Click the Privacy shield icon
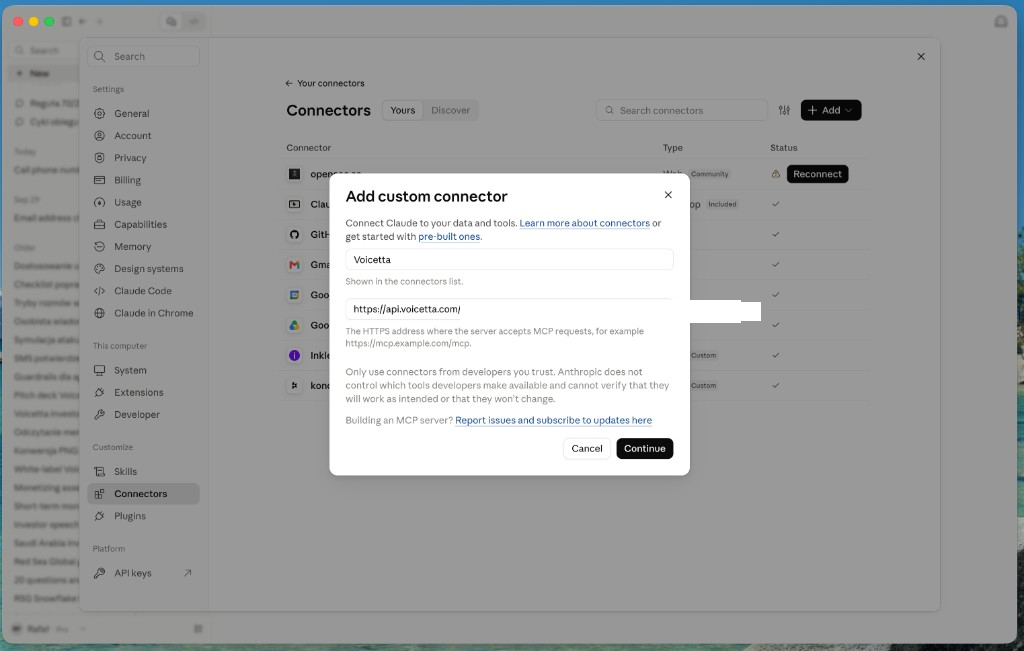 point(99,157)
